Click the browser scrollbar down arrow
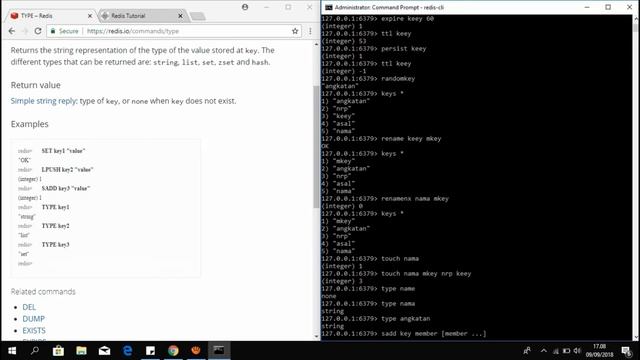 316,336
